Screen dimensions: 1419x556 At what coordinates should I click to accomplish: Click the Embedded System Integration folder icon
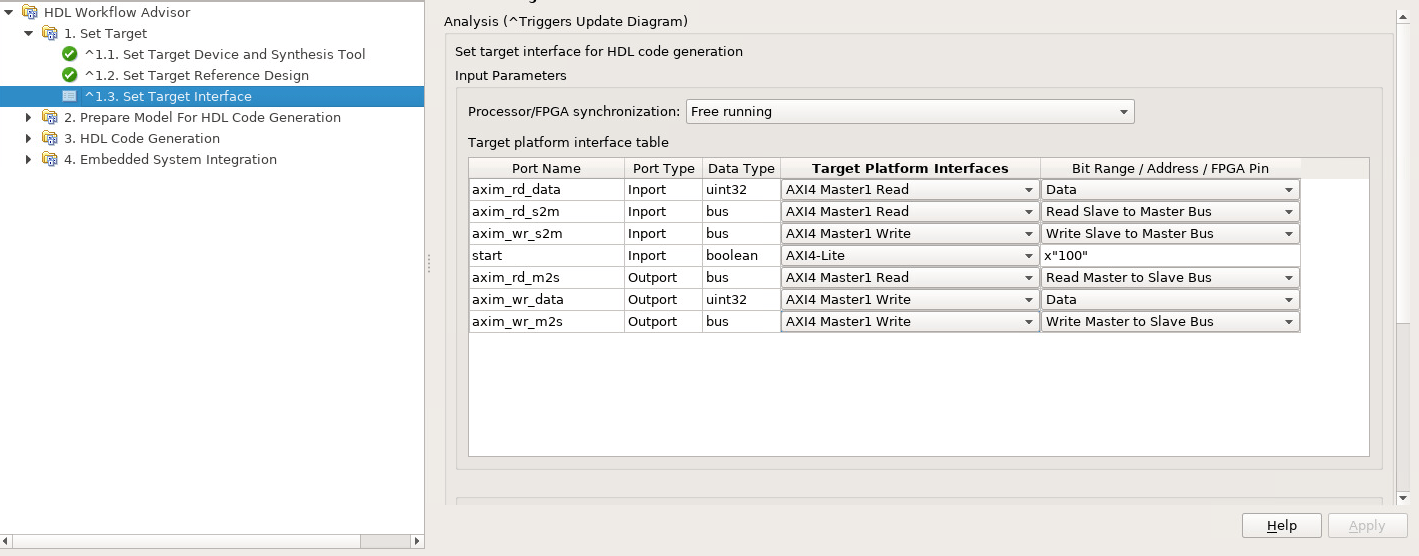[x=50, y=160]
